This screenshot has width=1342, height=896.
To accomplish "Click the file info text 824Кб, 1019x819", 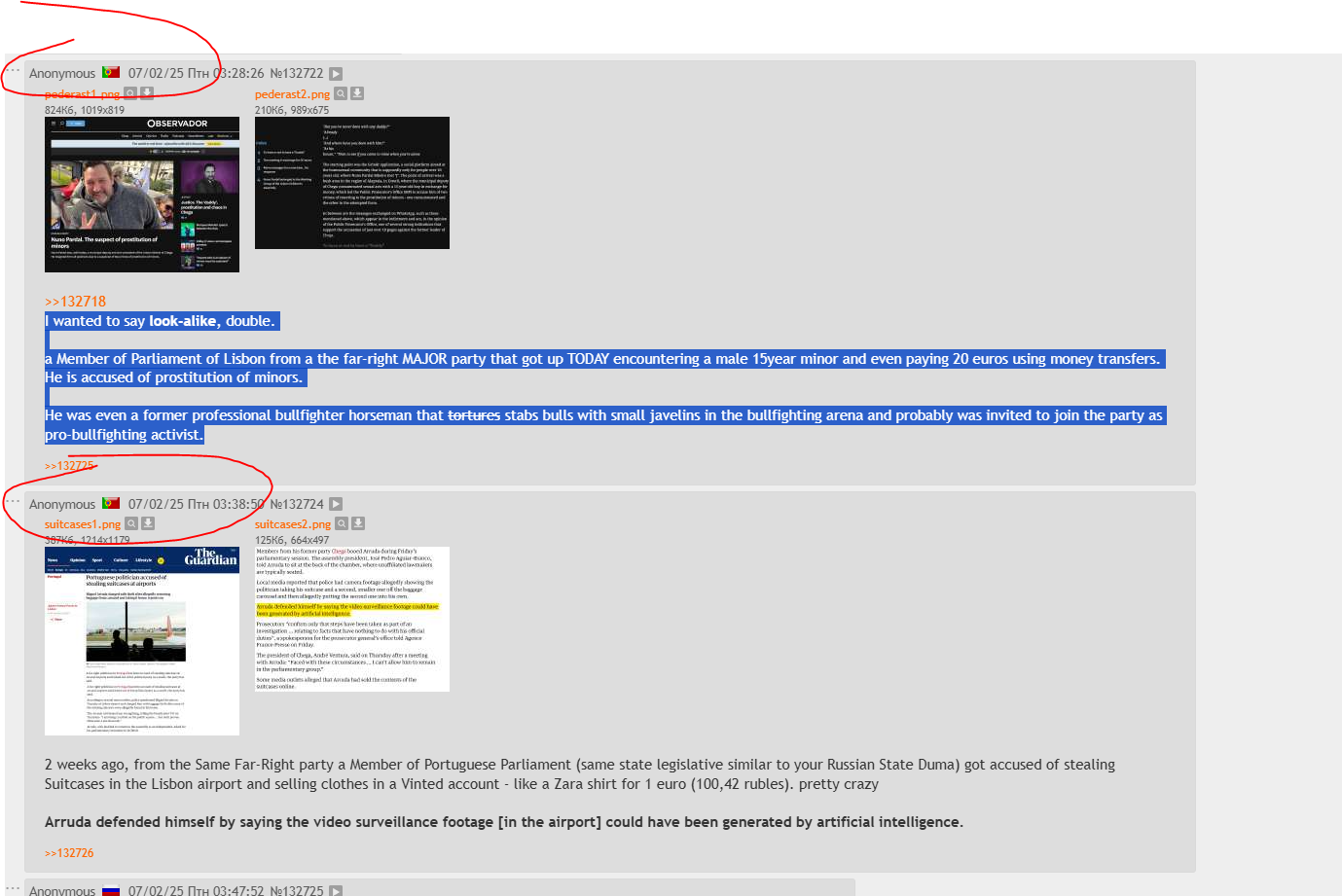I will coord(85,110).
